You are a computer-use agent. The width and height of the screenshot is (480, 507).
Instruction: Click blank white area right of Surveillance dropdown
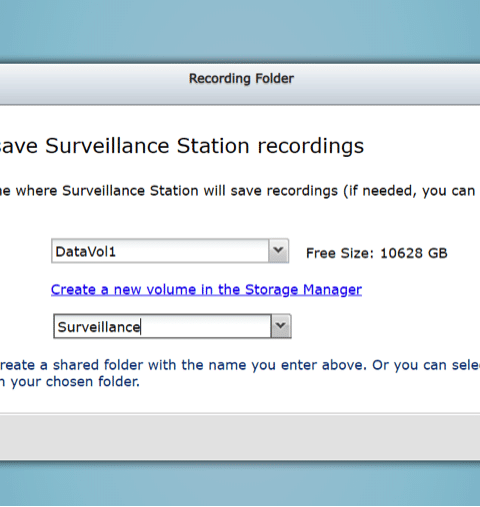click(x=383, y=326)
